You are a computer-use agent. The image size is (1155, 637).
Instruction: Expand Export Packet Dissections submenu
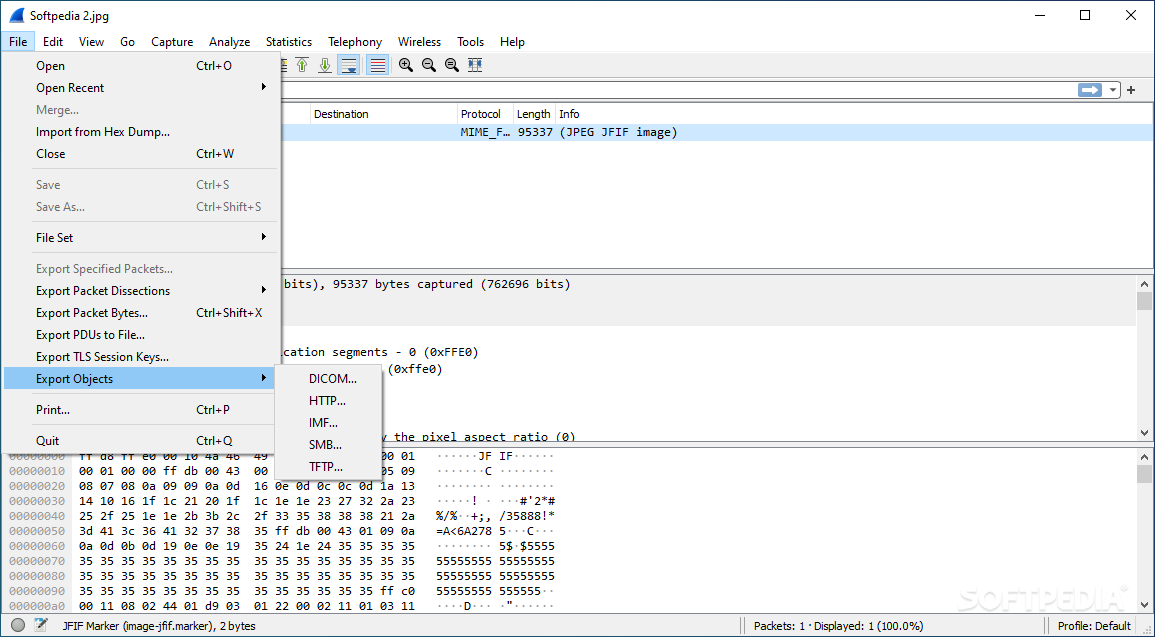click(x=140, y=291)
